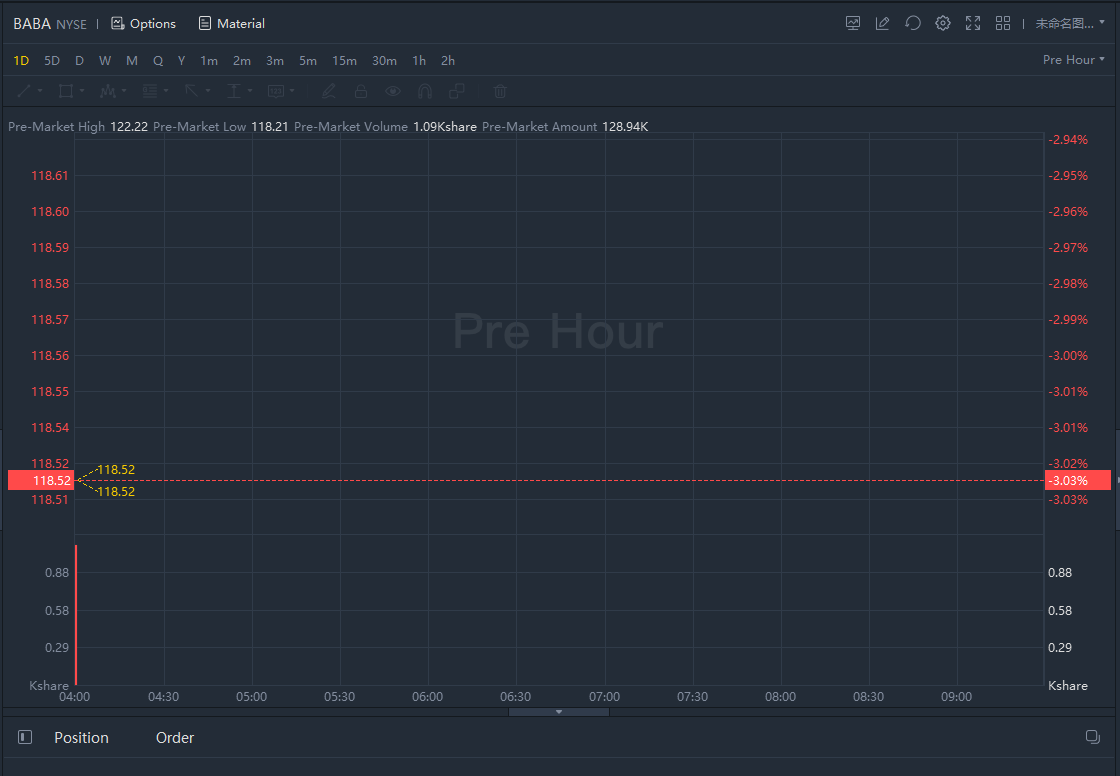Select the freehand pencil brush tool
The image size is (1120, 776).
click(x=329, y=91)
